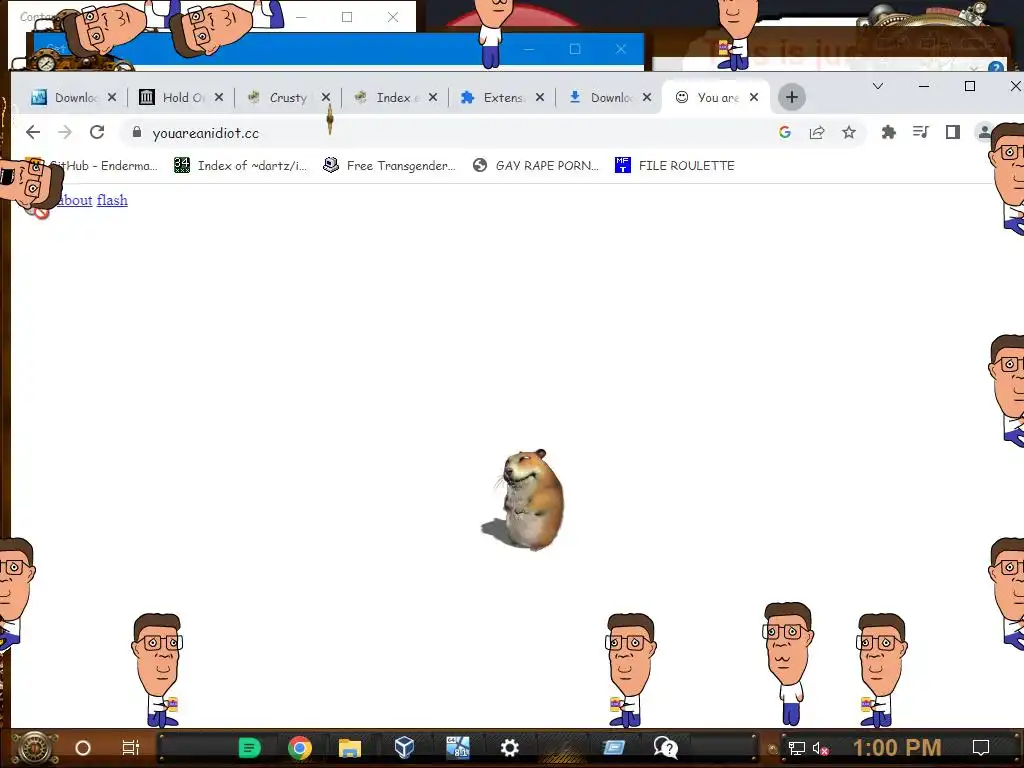1024x768 pixels.
Task: Share this page via share icon
Action: point(817,133)
